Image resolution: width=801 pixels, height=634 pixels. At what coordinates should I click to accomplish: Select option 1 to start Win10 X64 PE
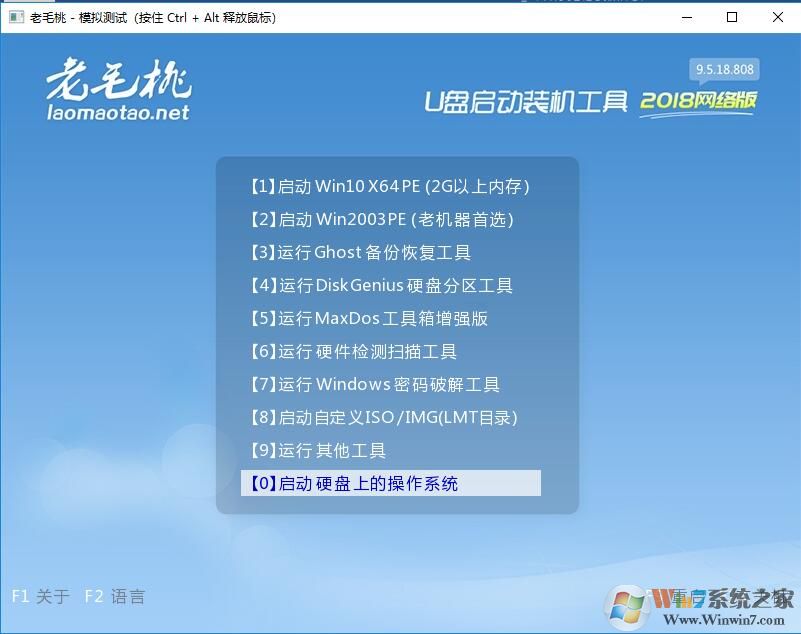coord(390,186)
